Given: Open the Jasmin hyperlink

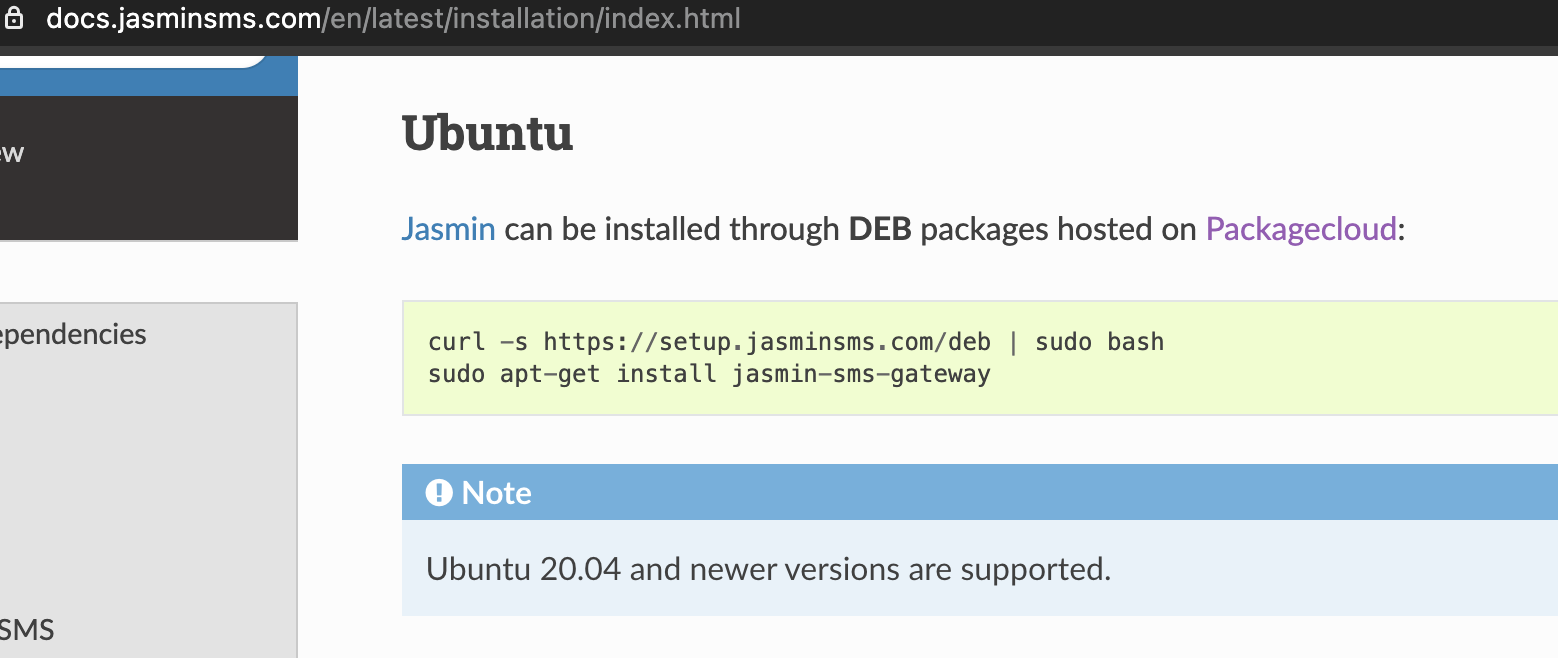Looking at the screenshot, I should point(447,229).
